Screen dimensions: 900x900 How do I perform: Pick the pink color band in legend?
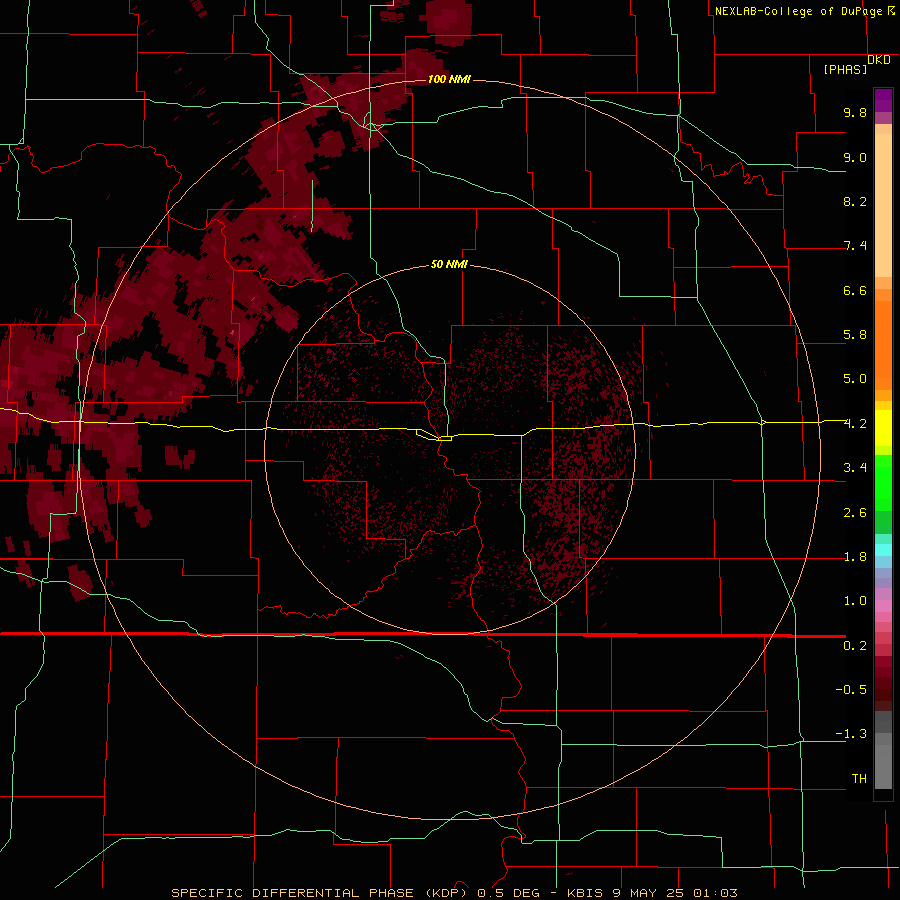[x=883, y=606]
